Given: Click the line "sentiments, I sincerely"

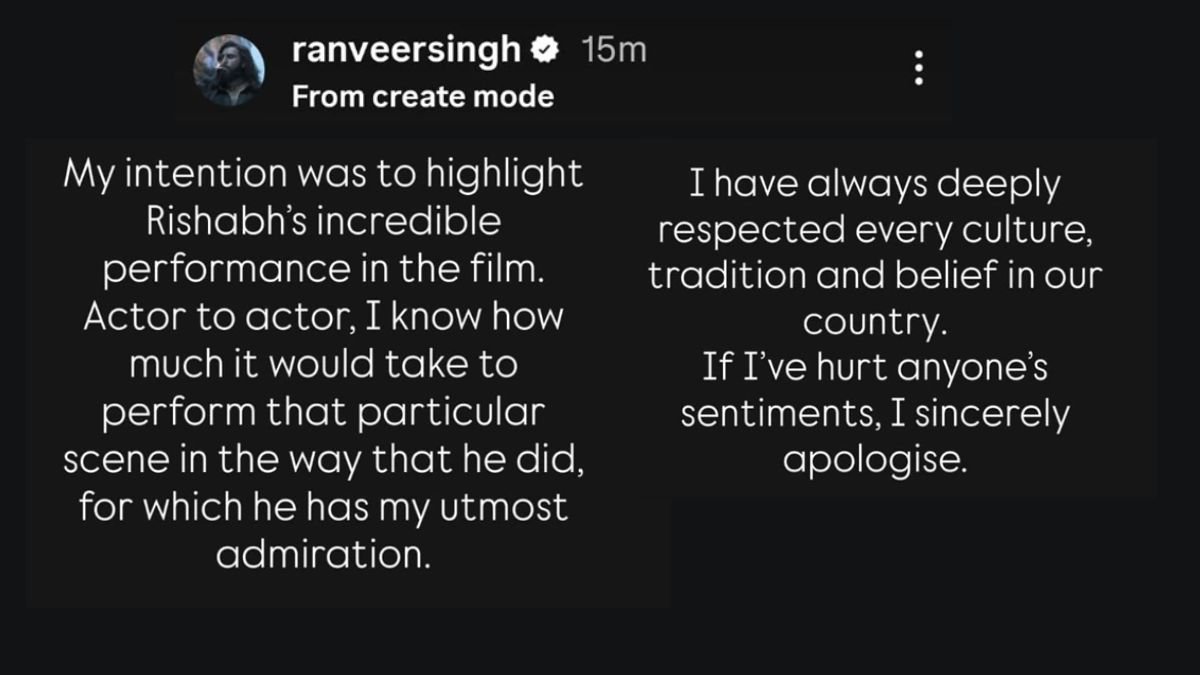Looking at the screenshot, I should (874, 416).
